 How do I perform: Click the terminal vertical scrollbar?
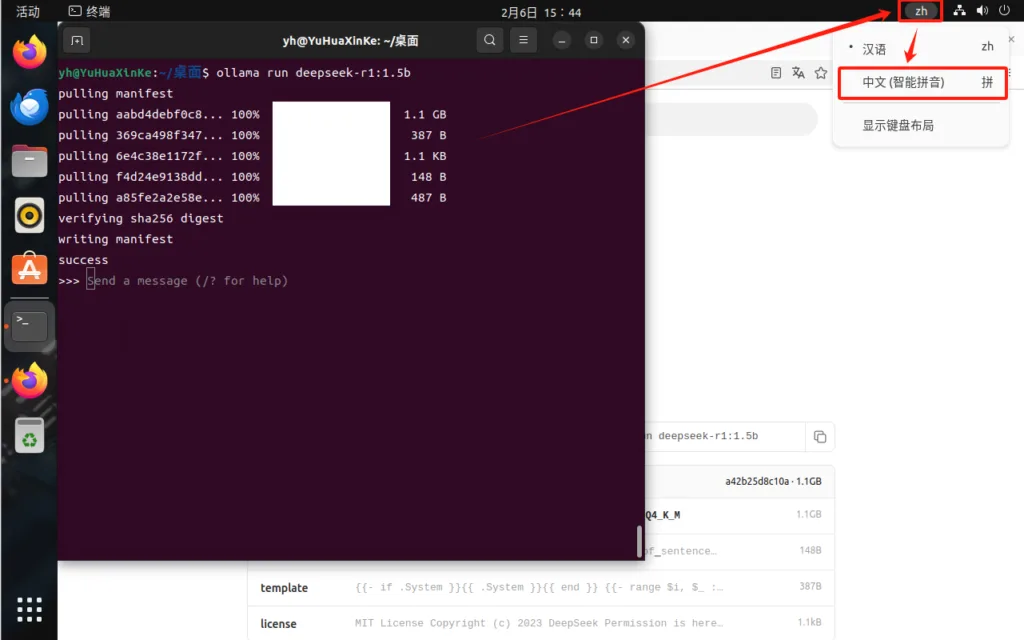tap(639, 541)
